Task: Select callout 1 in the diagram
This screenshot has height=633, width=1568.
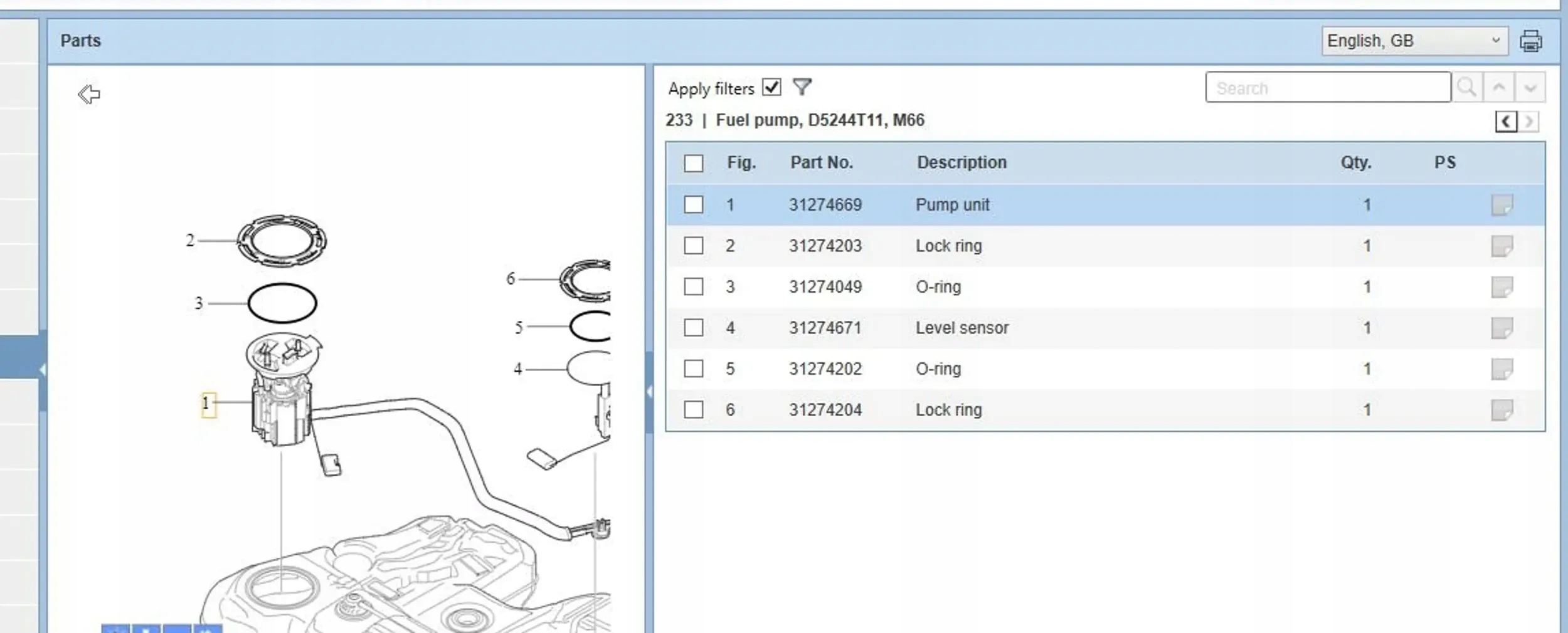Action: 208,404
